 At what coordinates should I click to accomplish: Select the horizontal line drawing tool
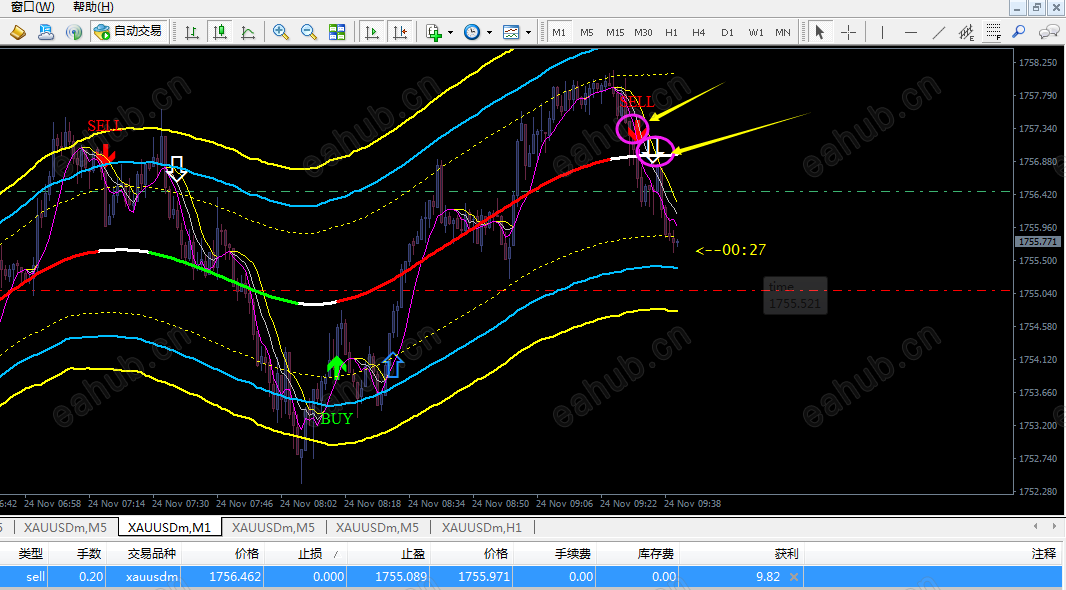tap(911, 32)
